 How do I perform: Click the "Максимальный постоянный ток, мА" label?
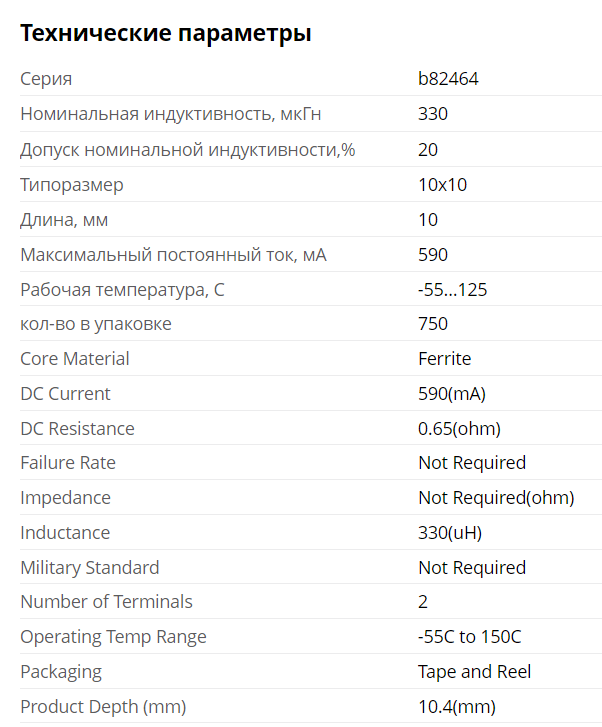pos(173,255)
